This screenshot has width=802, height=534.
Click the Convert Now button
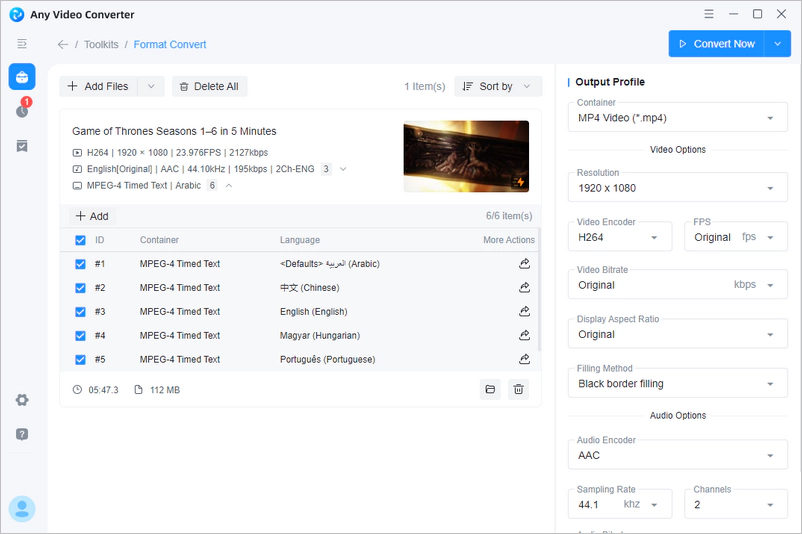pos(717,44)
